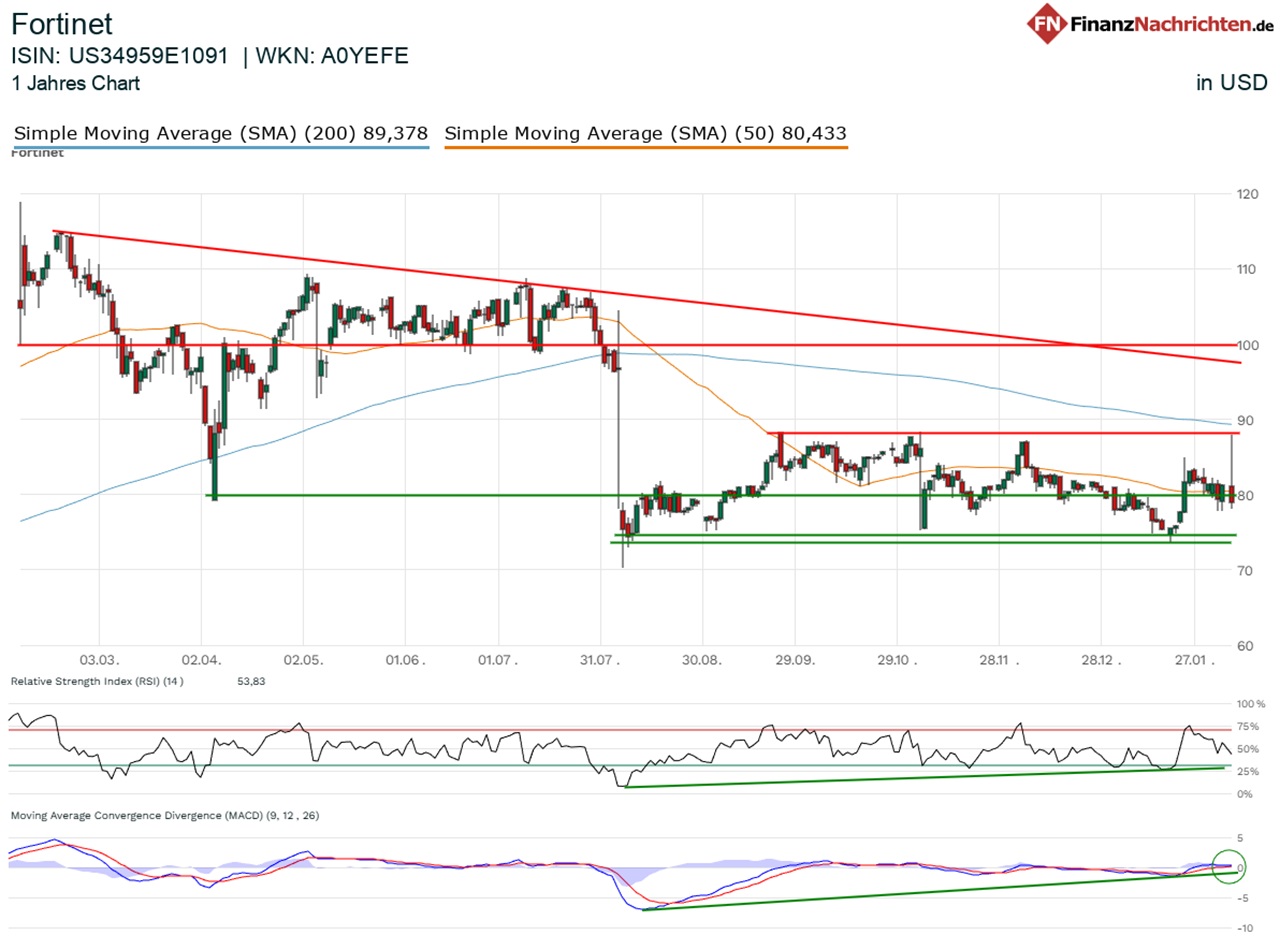This screenshot has height=940, width=1280.
Task: Click the RSI 53,83 value readout
Action: [x=251, y=682]
